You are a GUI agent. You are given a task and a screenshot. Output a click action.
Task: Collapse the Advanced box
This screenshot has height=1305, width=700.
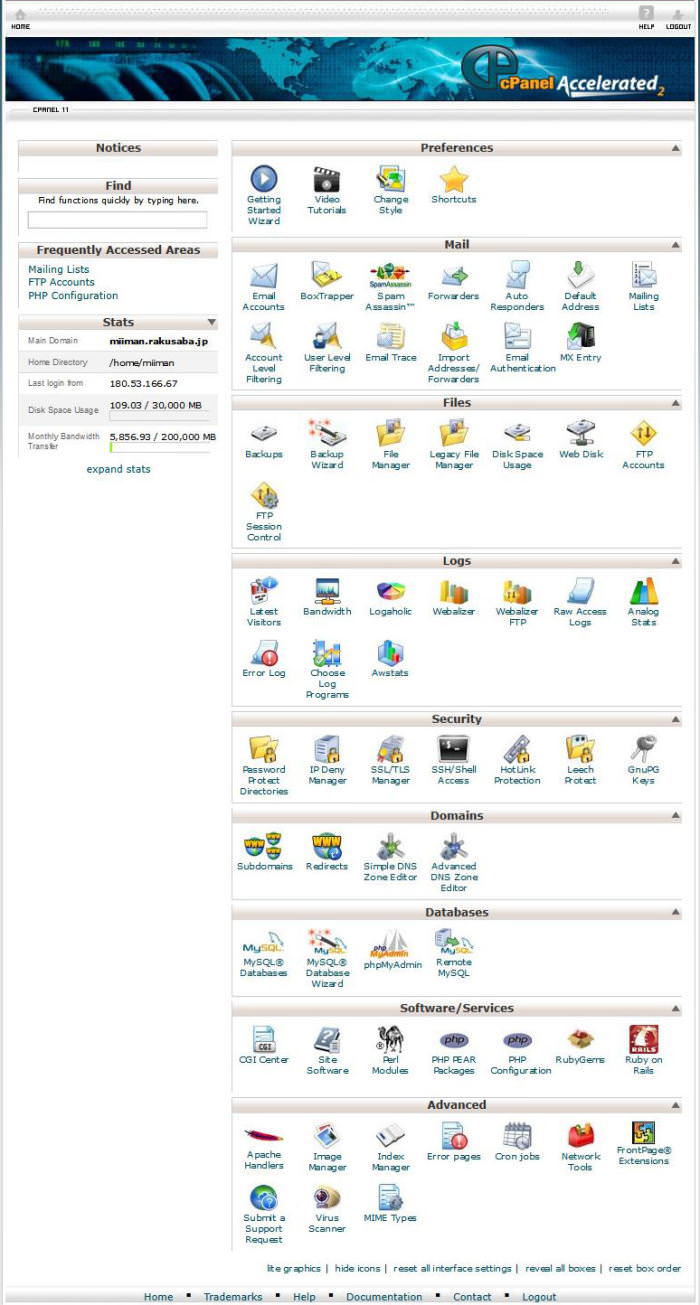point(676,1105)
